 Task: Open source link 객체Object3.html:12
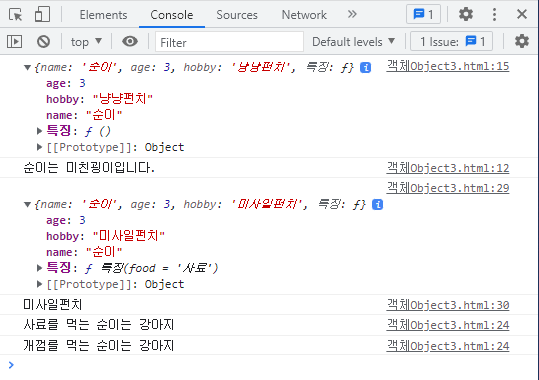pos(448,168)
